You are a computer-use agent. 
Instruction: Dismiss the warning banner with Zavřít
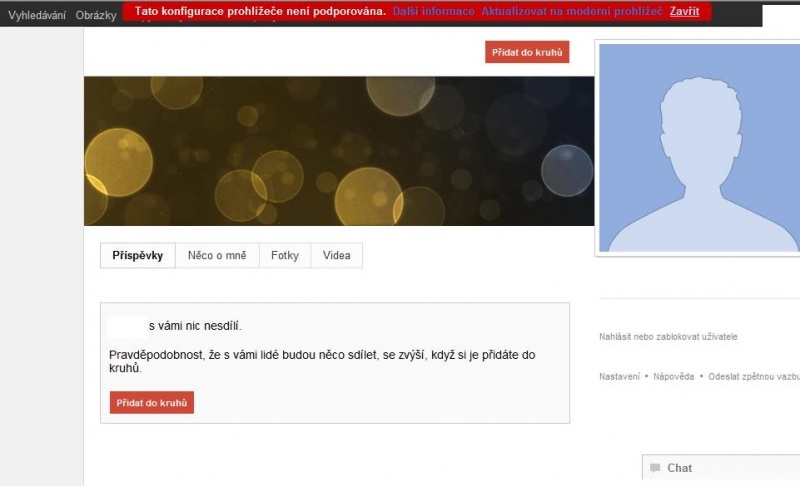coord(684,11)
